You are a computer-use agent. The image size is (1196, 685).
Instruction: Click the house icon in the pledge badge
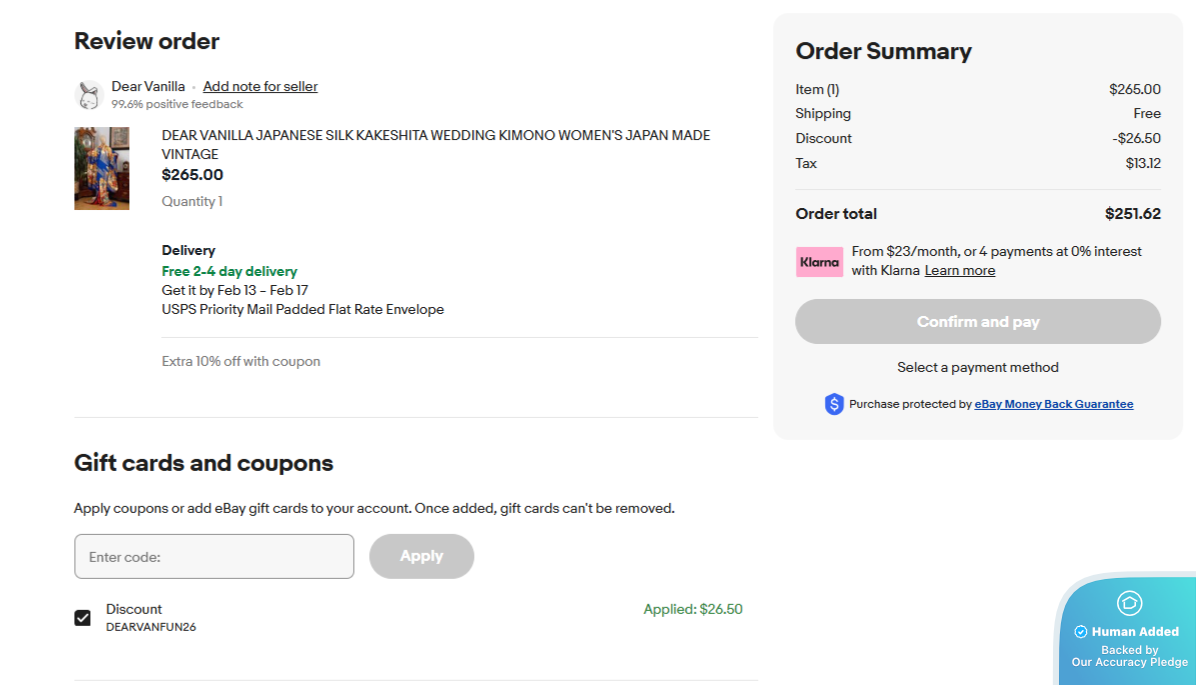click(x=1129, y=603)
